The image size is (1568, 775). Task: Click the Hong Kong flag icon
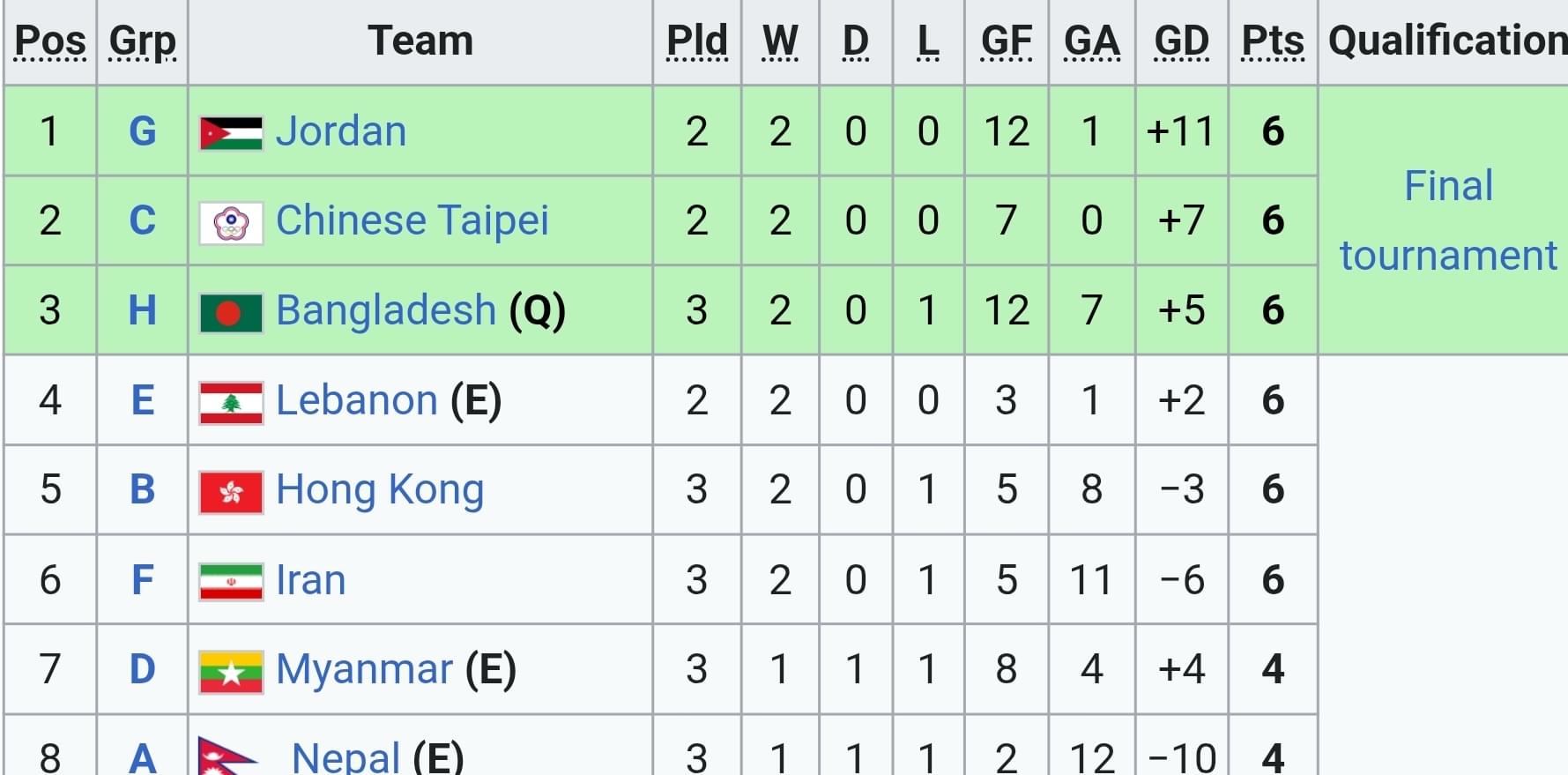(231, 493)
